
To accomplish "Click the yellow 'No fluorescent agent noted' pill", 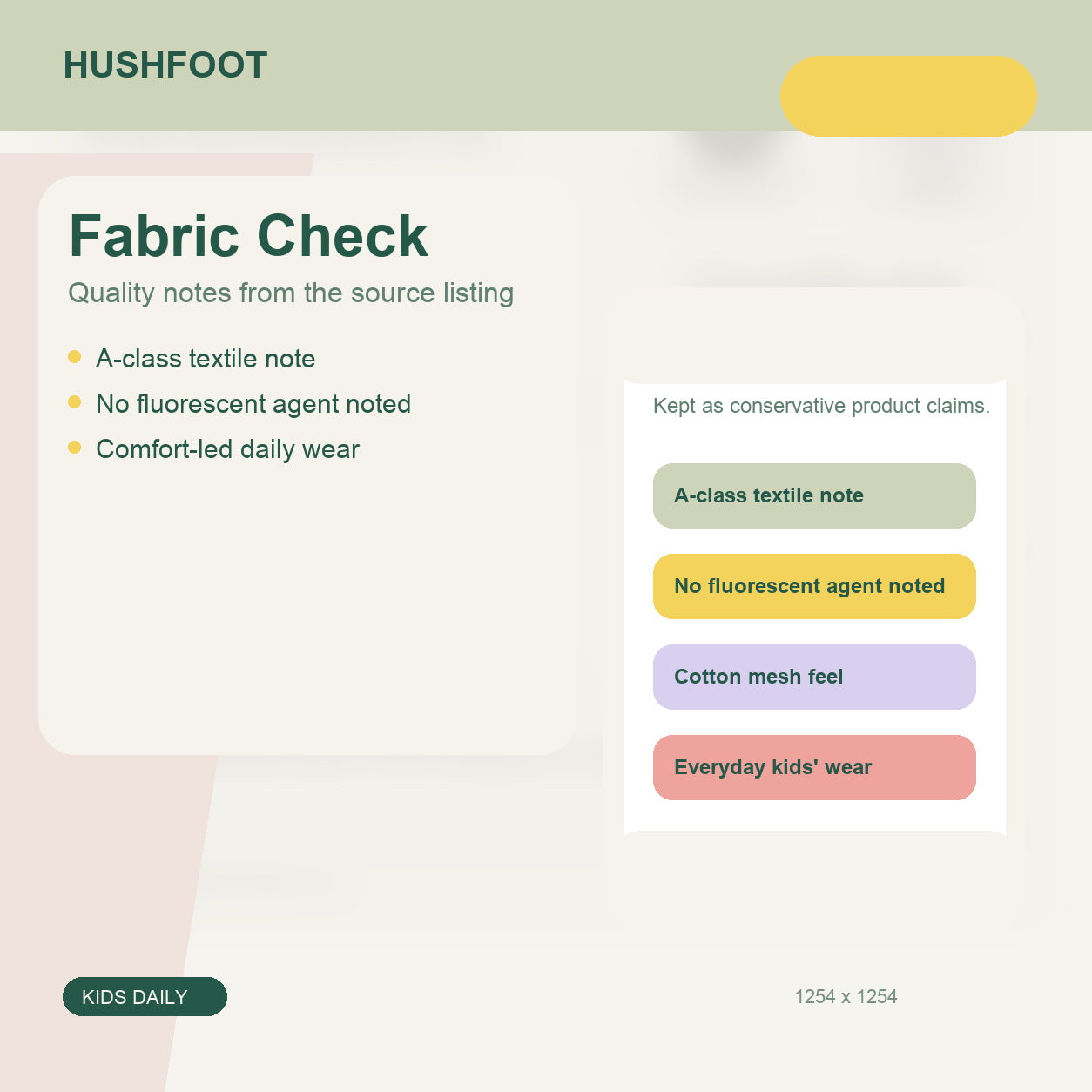I will [x=814, y=586].
